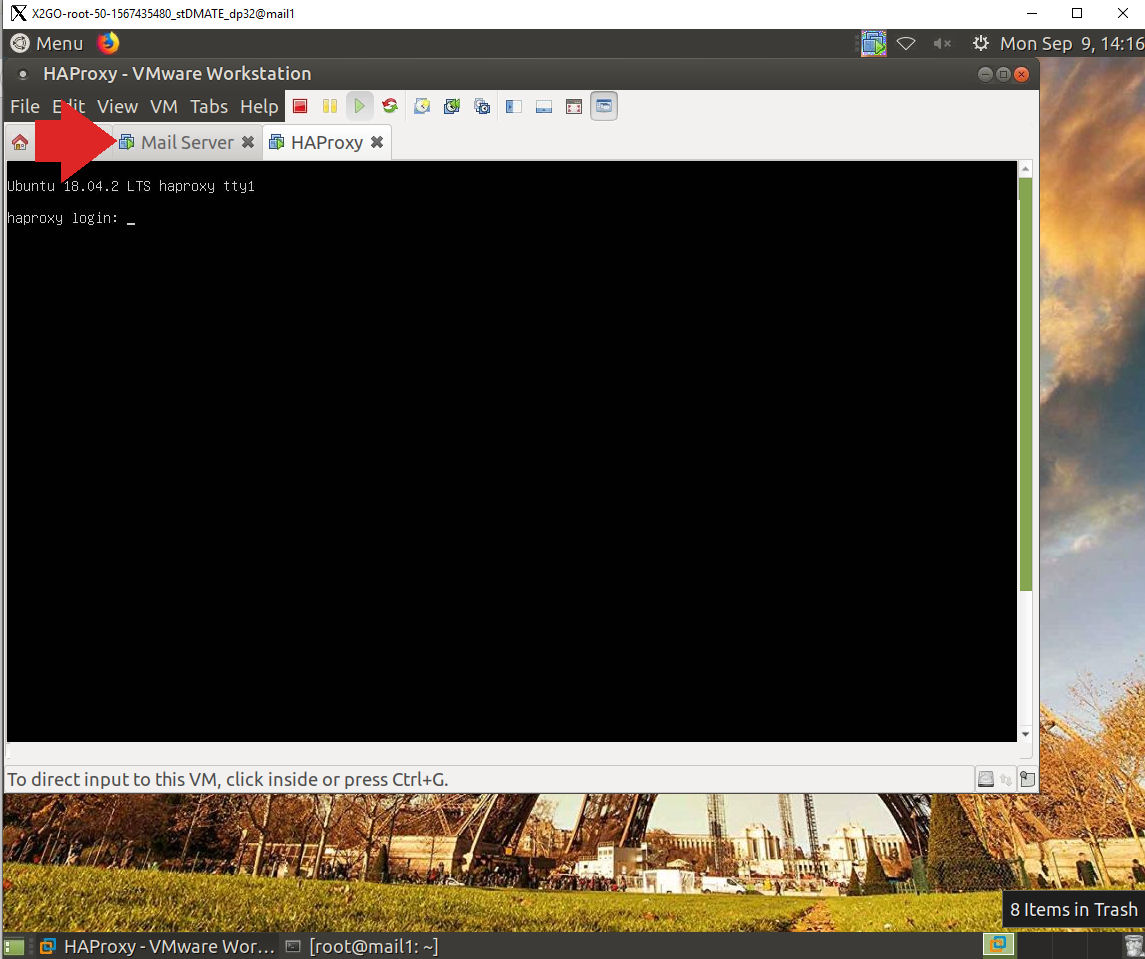
Task: Suspend the virtual machine with pause icon
Action: pos(330,106)
